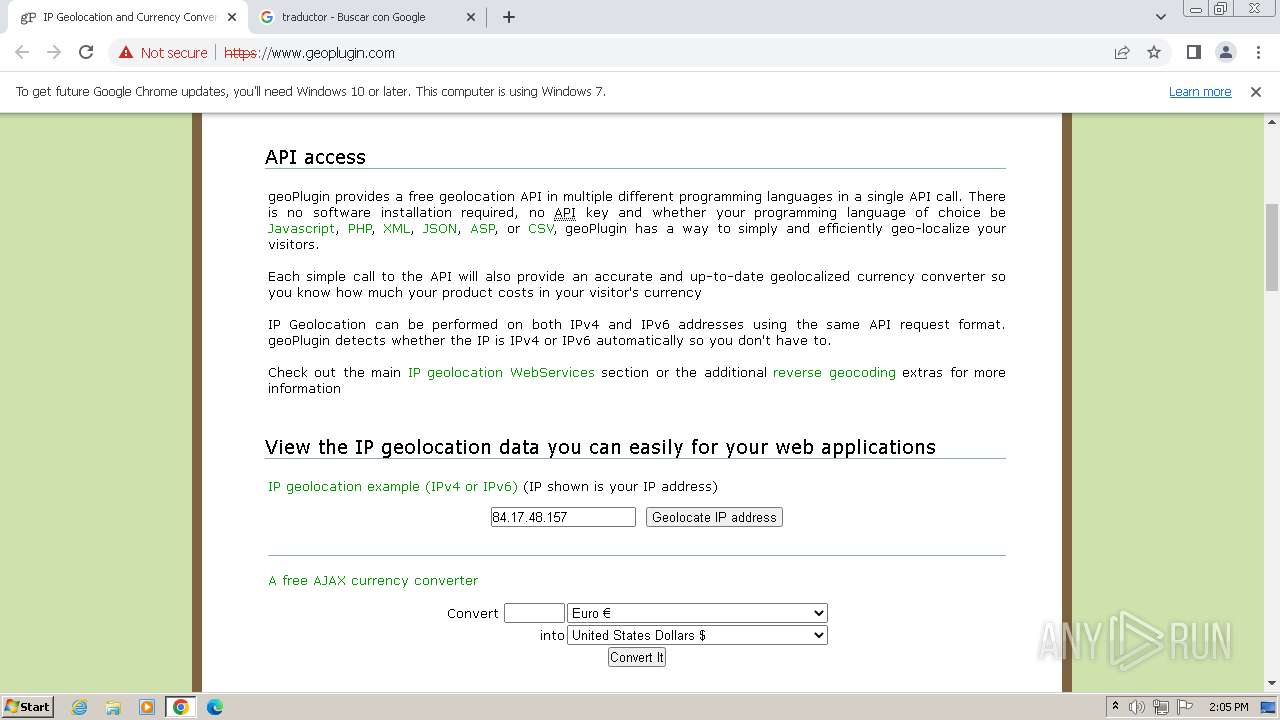This screenshot has width=1280, height=720.
Task: Open the side panel icon
Action: 1193,53
